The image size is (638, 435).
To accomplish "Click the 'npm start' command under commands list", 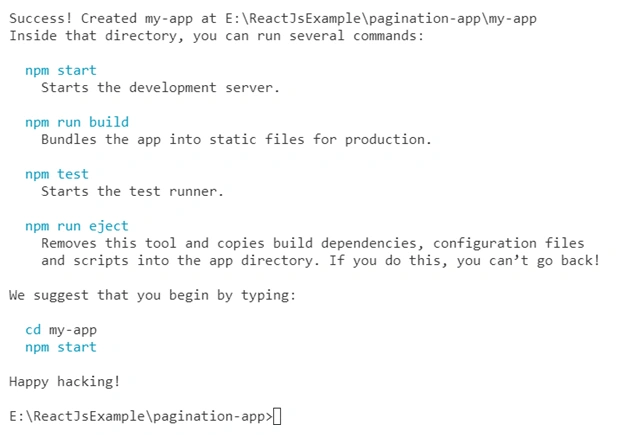I will [61, 70].
